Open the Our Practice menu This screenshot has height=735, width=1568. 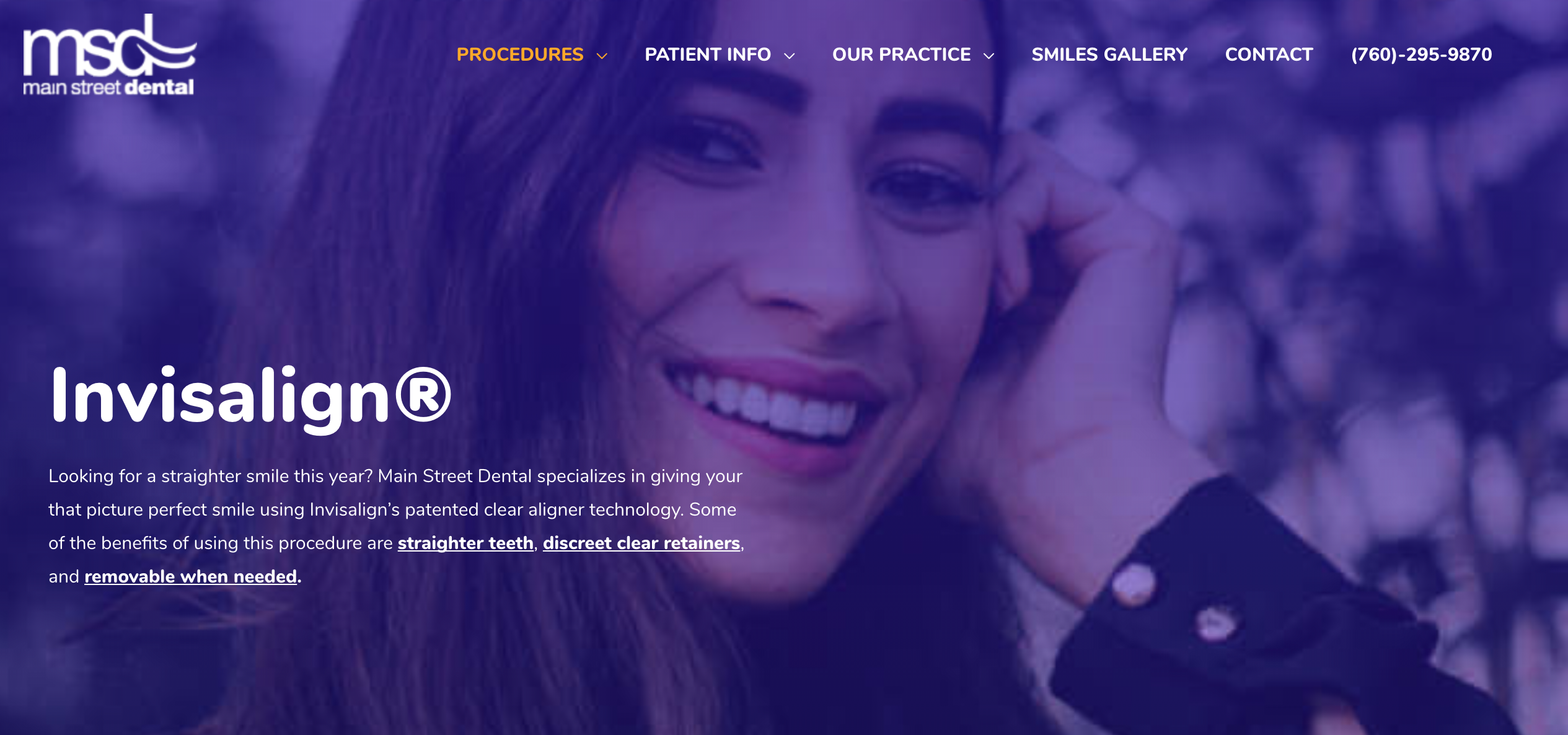(x=901, y=55)
